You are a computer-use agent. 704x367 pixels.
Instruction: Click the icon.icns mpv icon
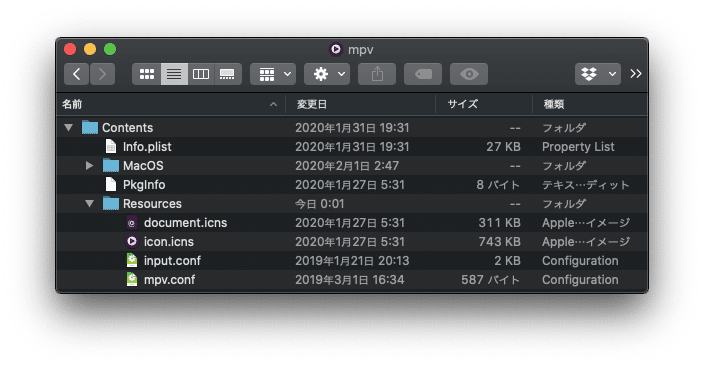(x=132, y=242)
